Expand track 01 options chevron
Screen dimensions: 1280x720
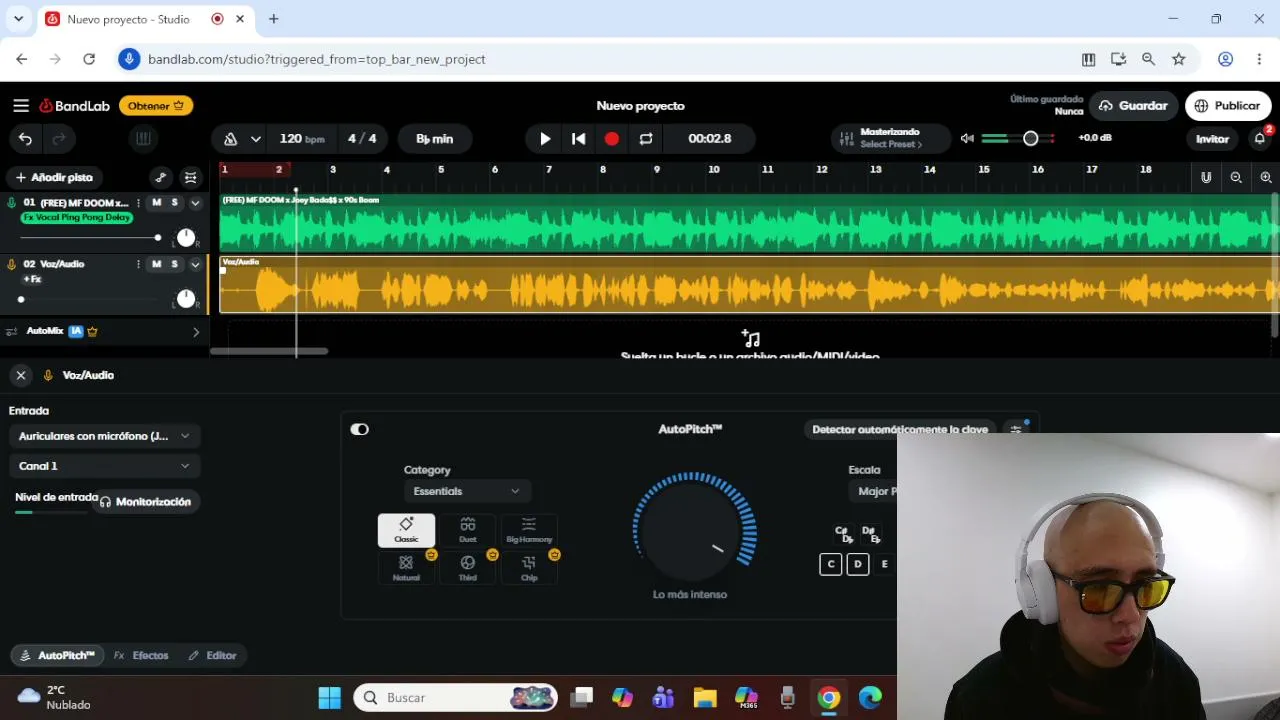195,203
